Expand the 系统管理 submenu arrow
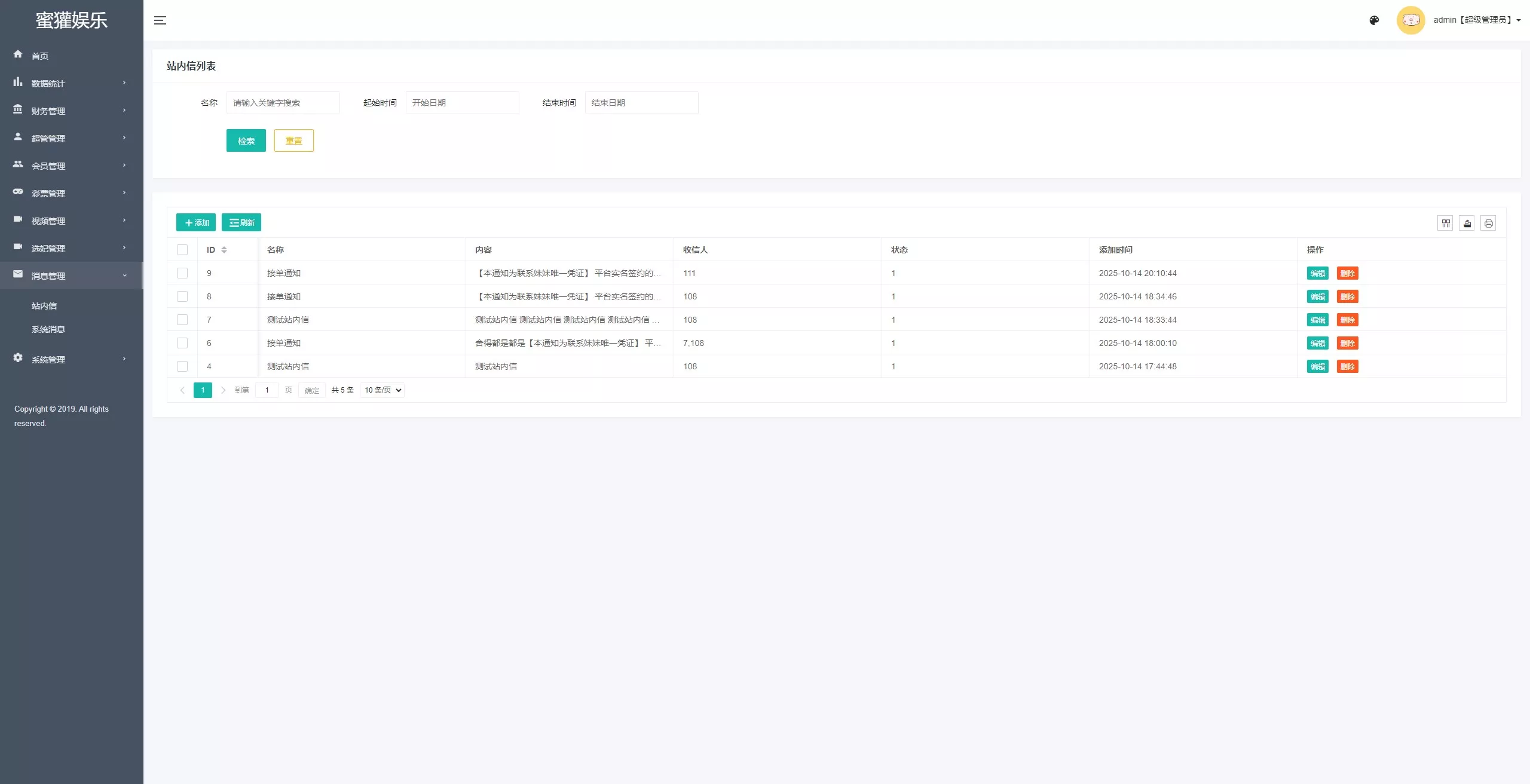 pyautogui.click(x=124, y=359)
